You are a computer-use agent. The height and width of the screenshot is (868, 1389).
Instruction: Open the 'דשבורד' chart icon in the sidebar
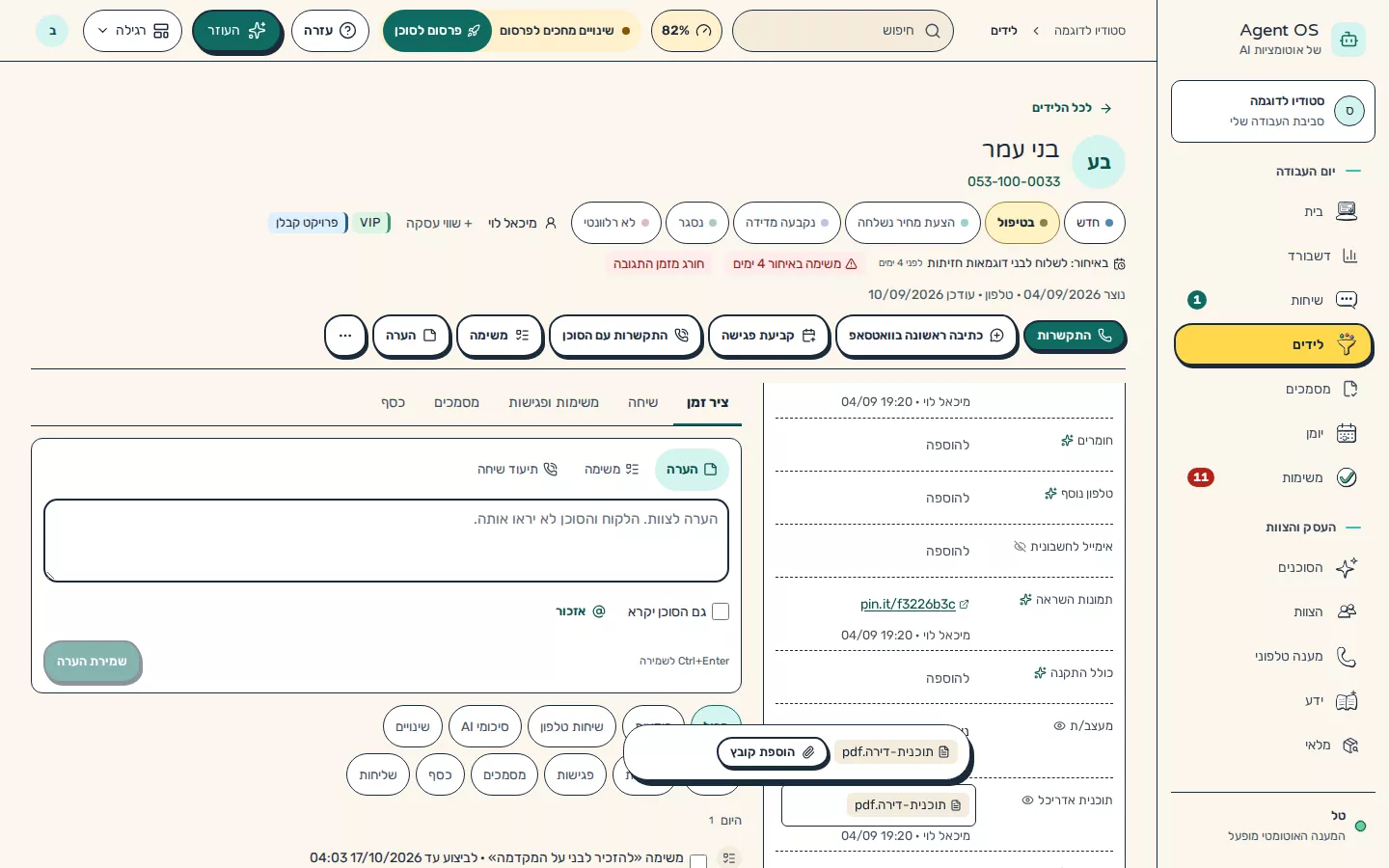[1349, 256]
